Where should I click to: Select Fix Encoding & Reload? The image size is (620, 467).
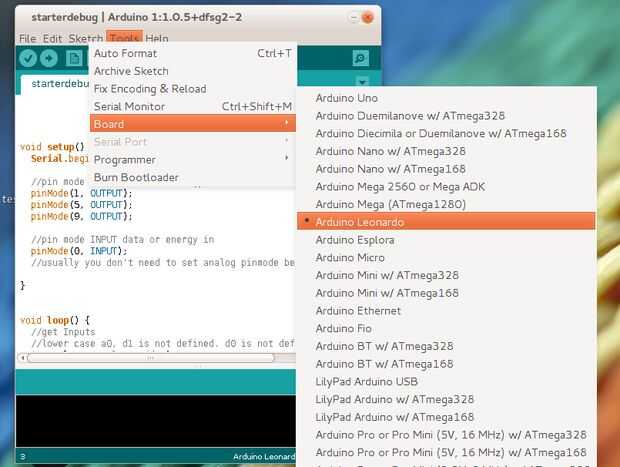tap(193, 89)
